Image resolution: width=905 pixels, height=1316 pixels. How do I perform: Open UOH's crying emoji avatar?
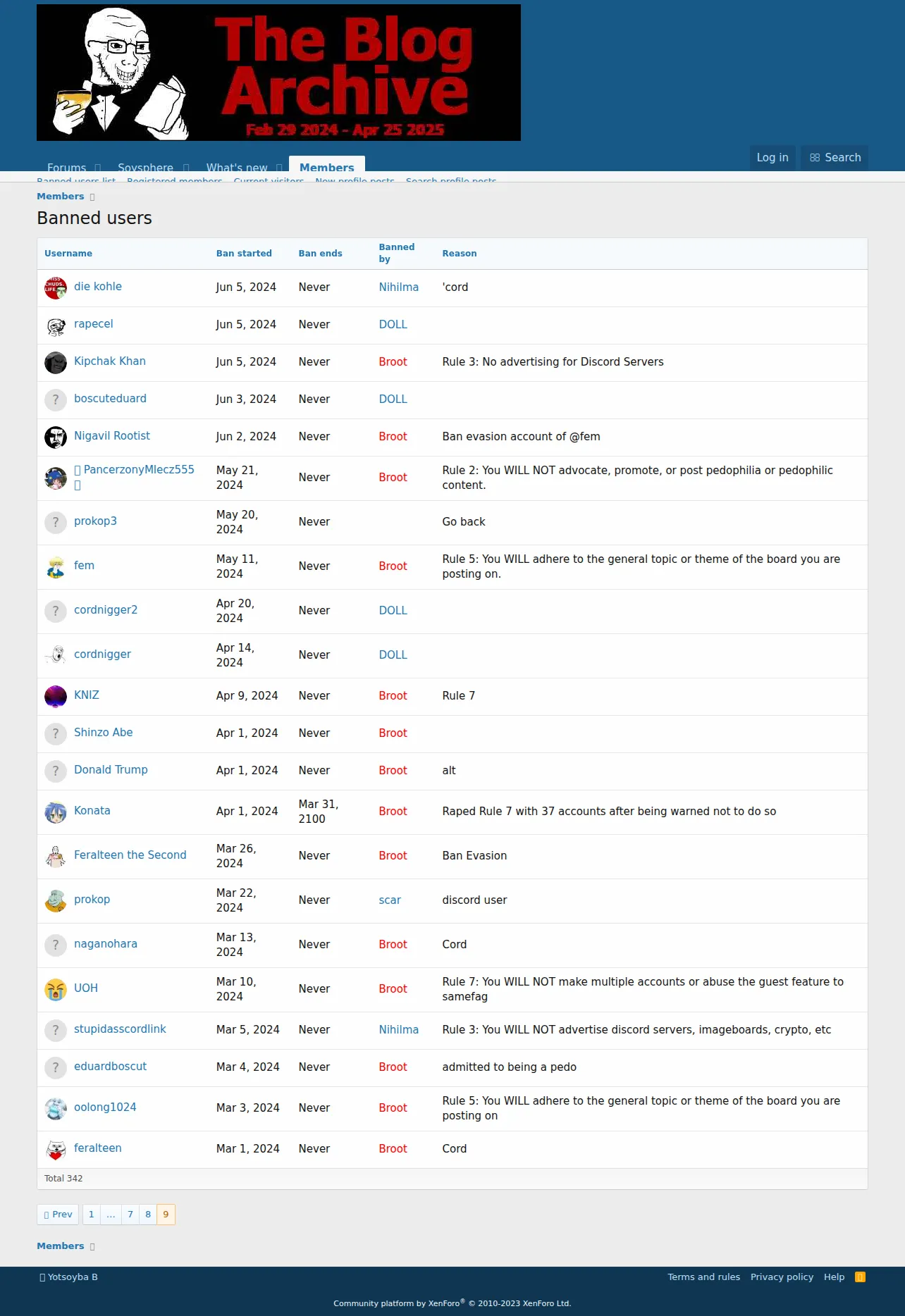(x=56, y=990)
